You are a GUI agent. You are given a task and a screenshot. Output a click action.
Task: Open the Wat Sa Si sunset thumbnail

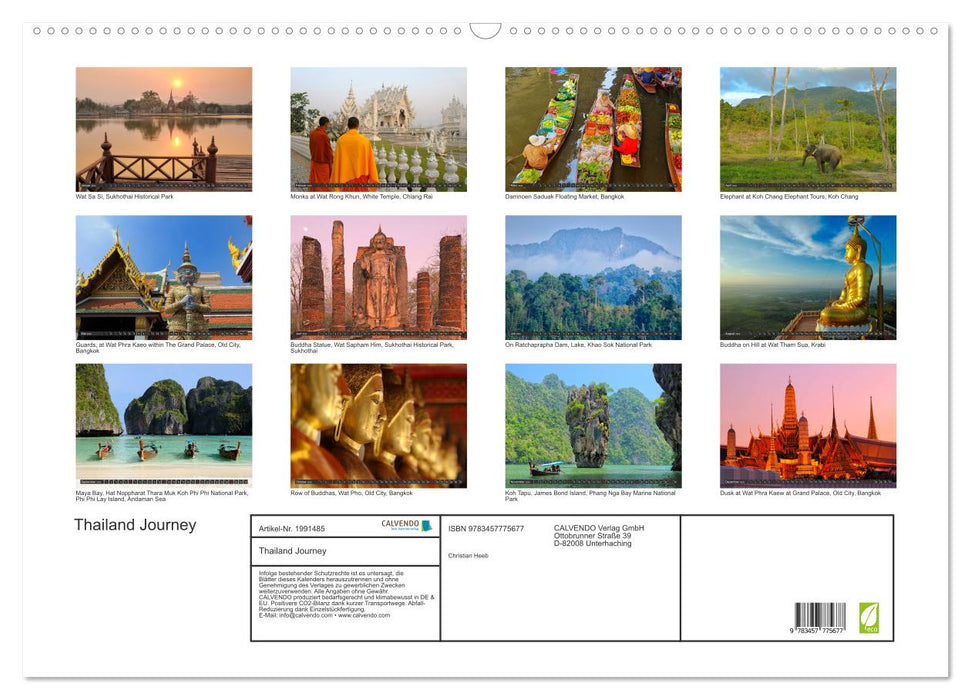(164, 128)
